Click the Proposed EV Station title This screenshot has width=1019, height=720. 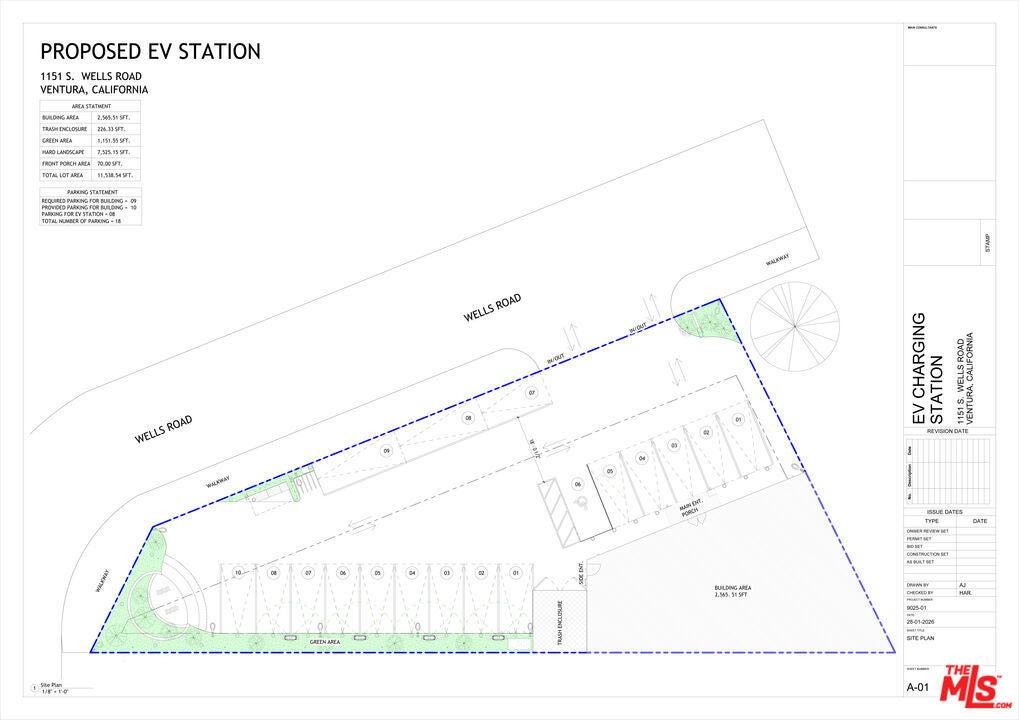coord(150,52)
